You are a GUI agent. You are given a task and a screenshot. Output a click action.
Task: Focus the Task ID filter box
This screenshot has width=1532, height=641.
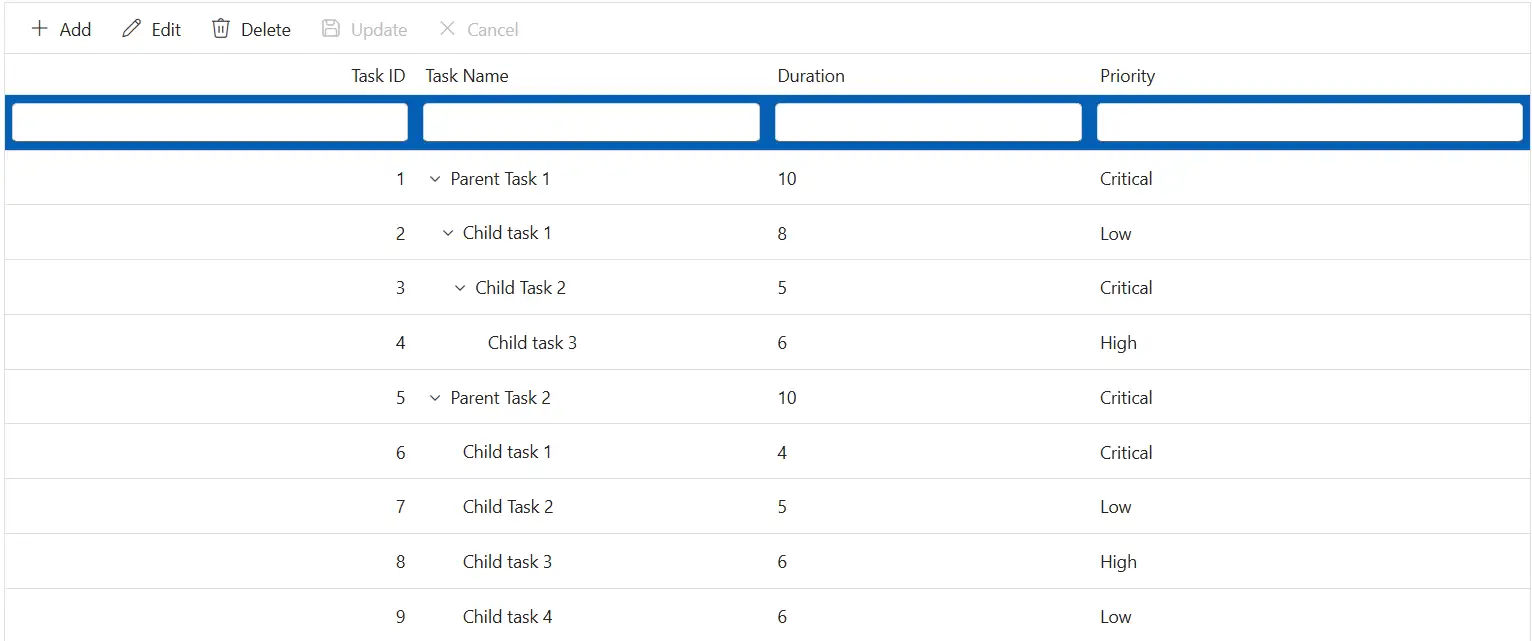pos(210,122)
